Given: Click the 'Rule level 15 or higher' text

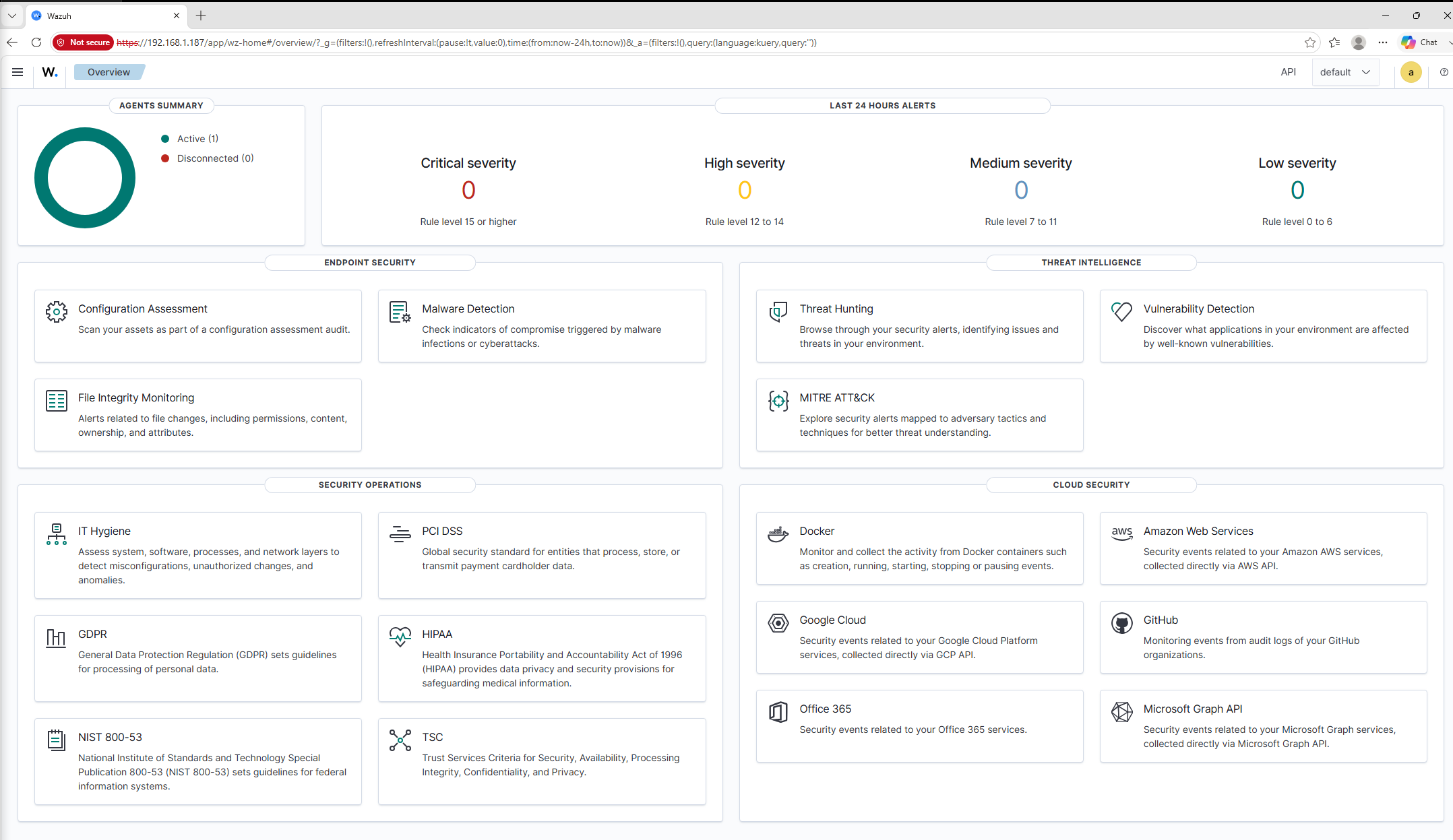Looking at the screenshot, I should coord(468,222).
